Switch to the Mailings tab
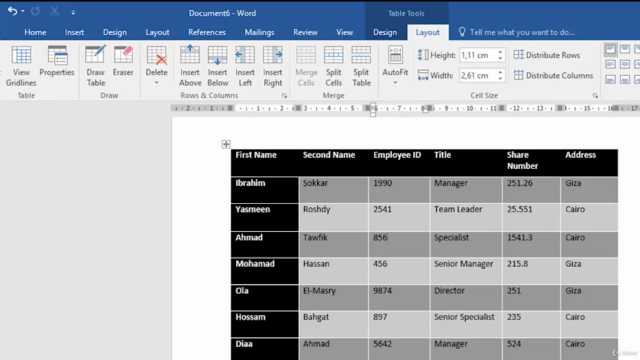 pos(260,32)
